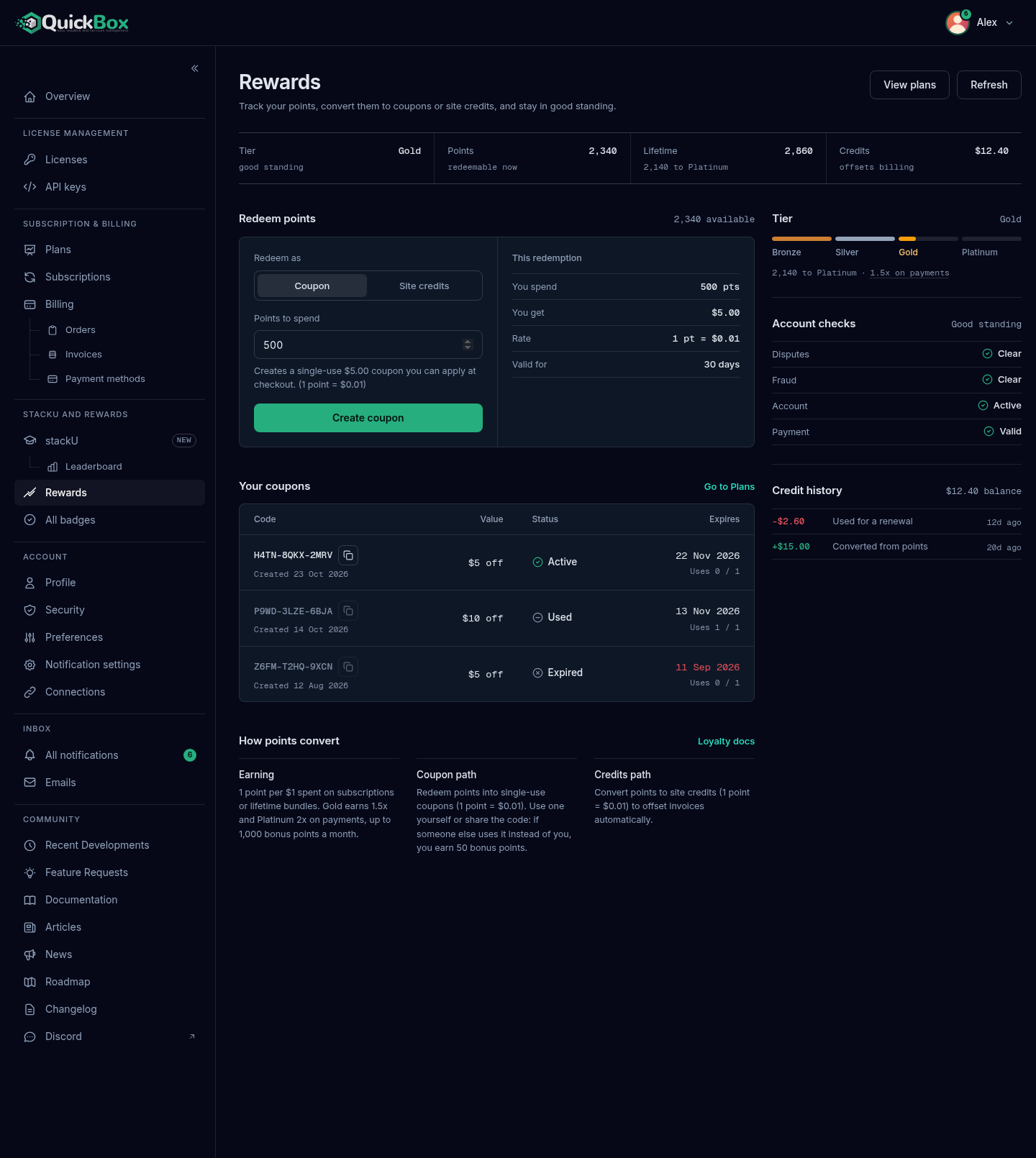Switch redemption type to Site credits
This screenshot has height=1158, width=1036.
pos(424,286)
